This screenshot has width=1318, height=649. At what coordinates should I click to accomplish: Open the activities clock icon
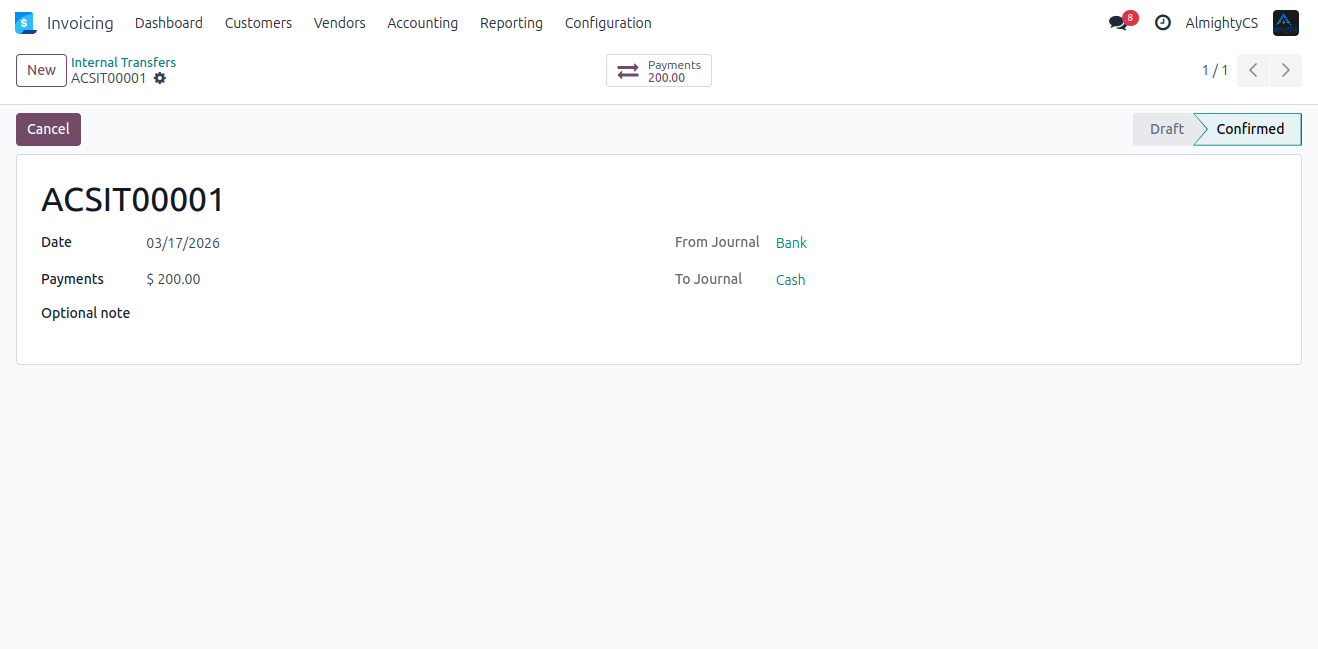click(1162, 23)
